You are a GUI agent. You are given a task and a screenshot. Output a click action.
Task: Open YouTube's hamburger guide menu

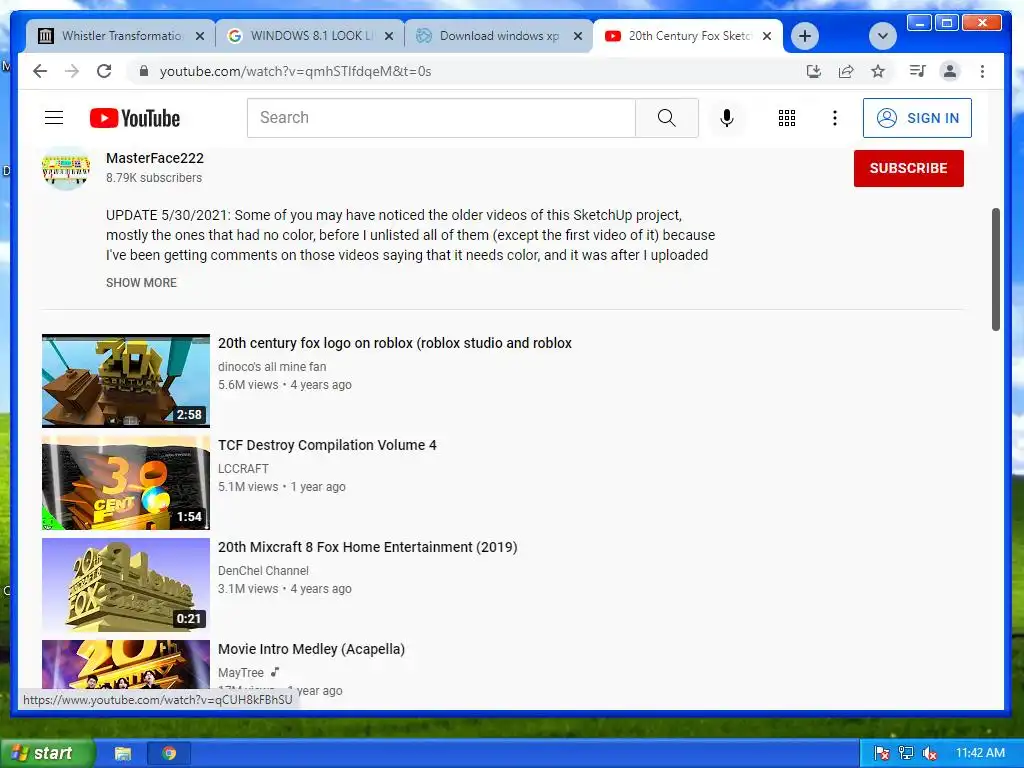54,118
